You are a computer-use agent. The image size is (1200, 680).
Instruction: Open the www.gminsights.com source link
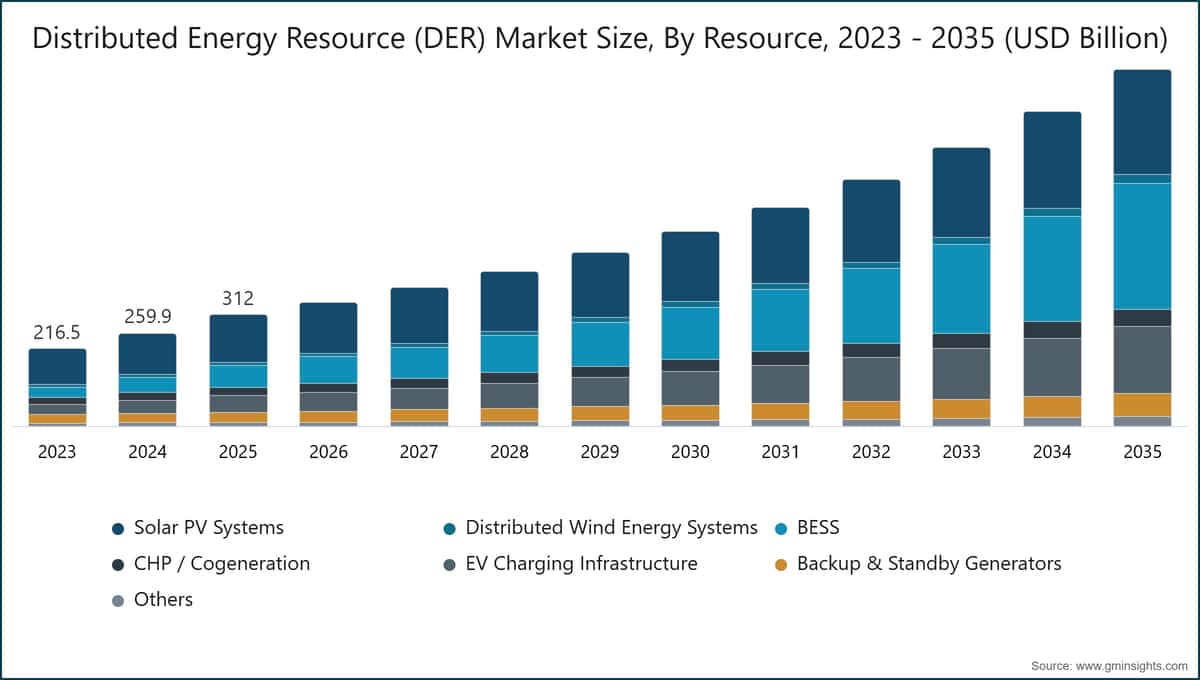tap(1134, 665)
